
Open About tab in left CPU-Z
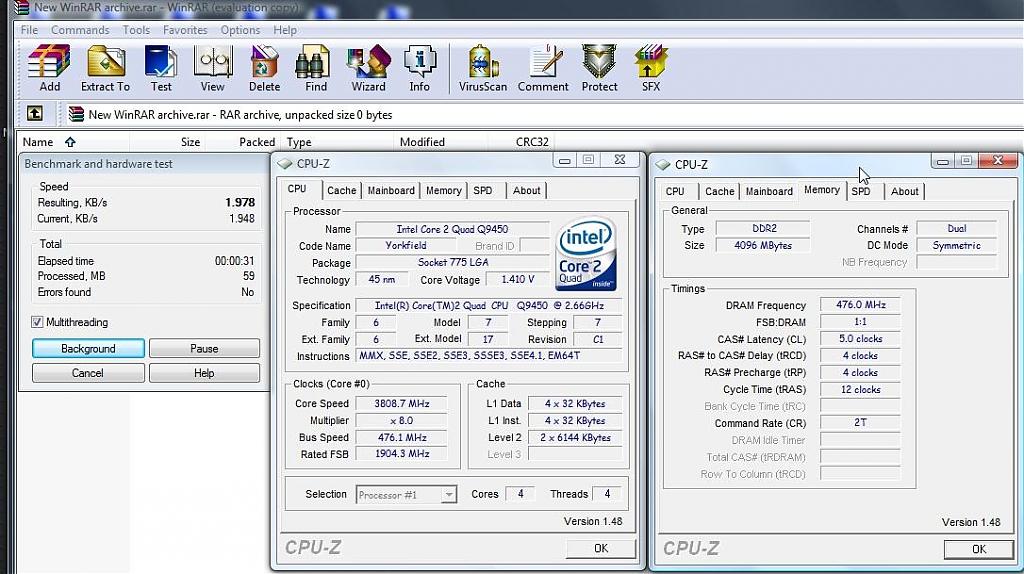click(526, 191)
